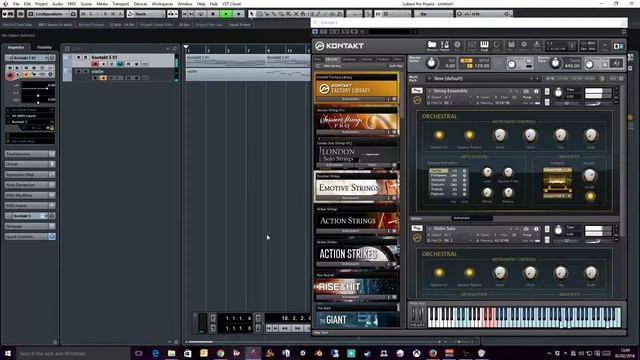Select the Mute X tool in toolbar
This screenshot has height=360, width=640.
point(296,14)
